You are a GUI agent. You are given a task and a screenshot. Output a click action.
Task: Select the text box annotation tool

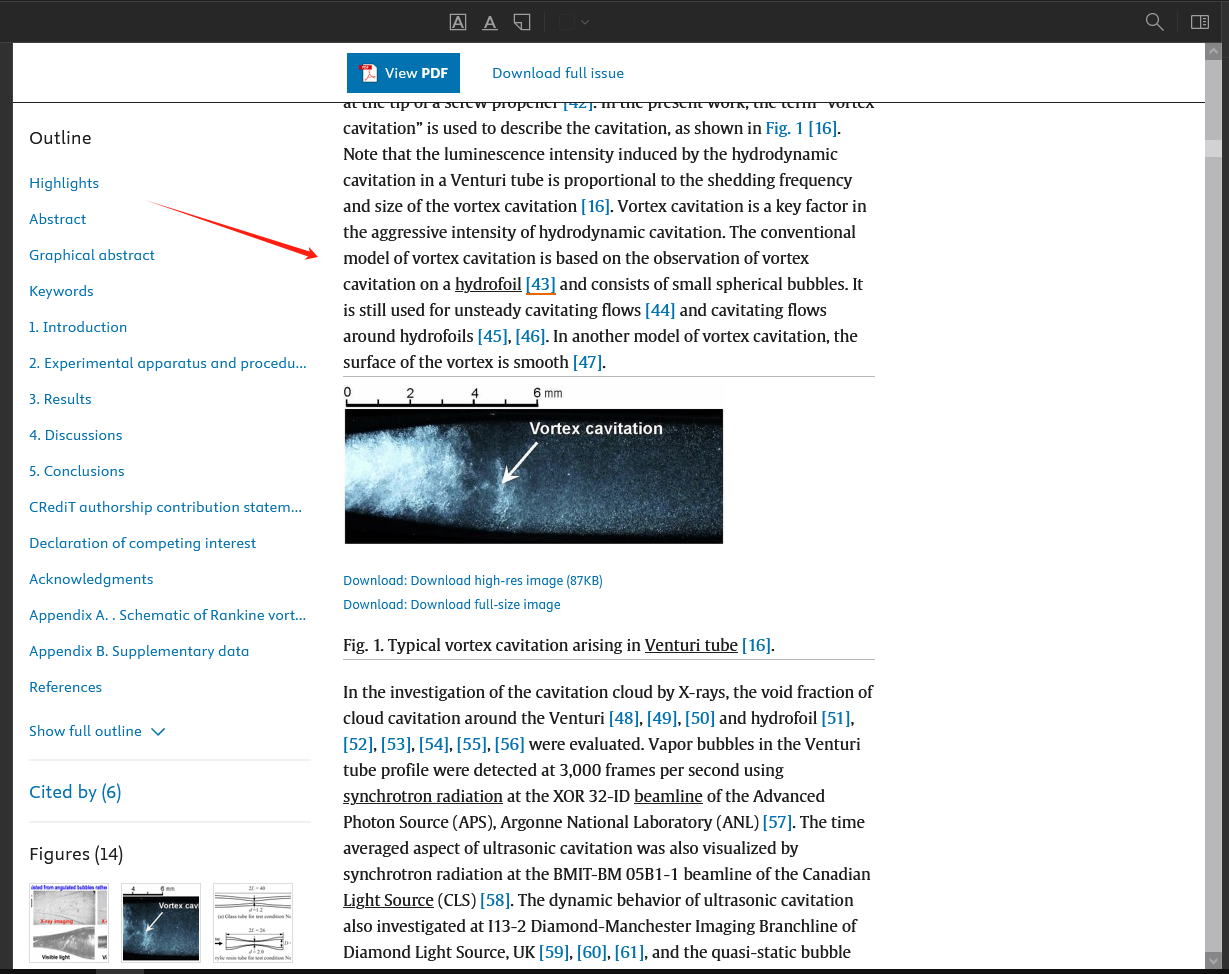coord(457,22)
